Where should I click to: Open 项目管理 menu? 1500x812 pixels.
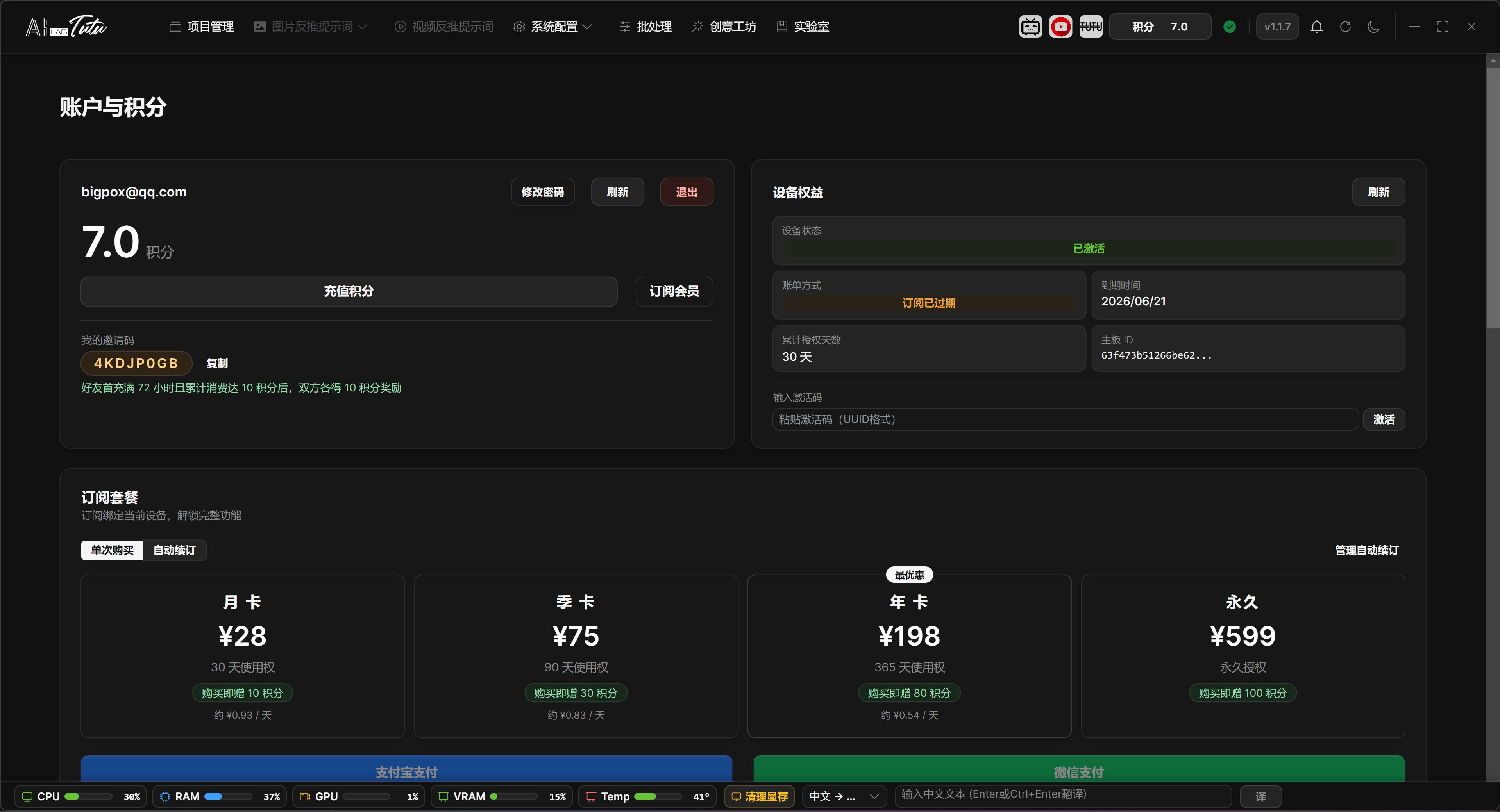(202, 27)
